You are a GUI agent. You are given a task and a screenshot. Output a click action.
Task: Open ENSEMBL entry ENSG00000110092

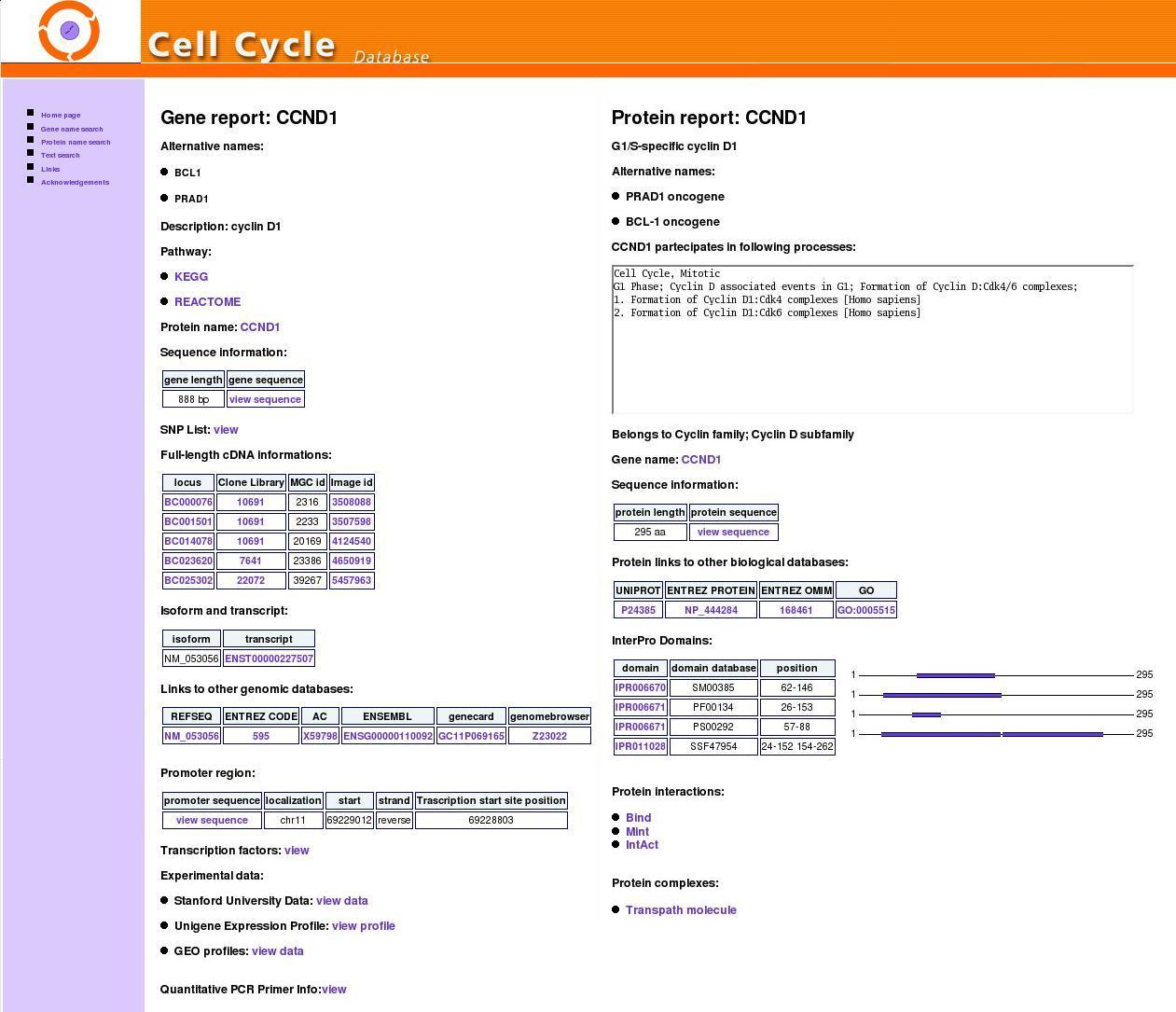(388, 736)
